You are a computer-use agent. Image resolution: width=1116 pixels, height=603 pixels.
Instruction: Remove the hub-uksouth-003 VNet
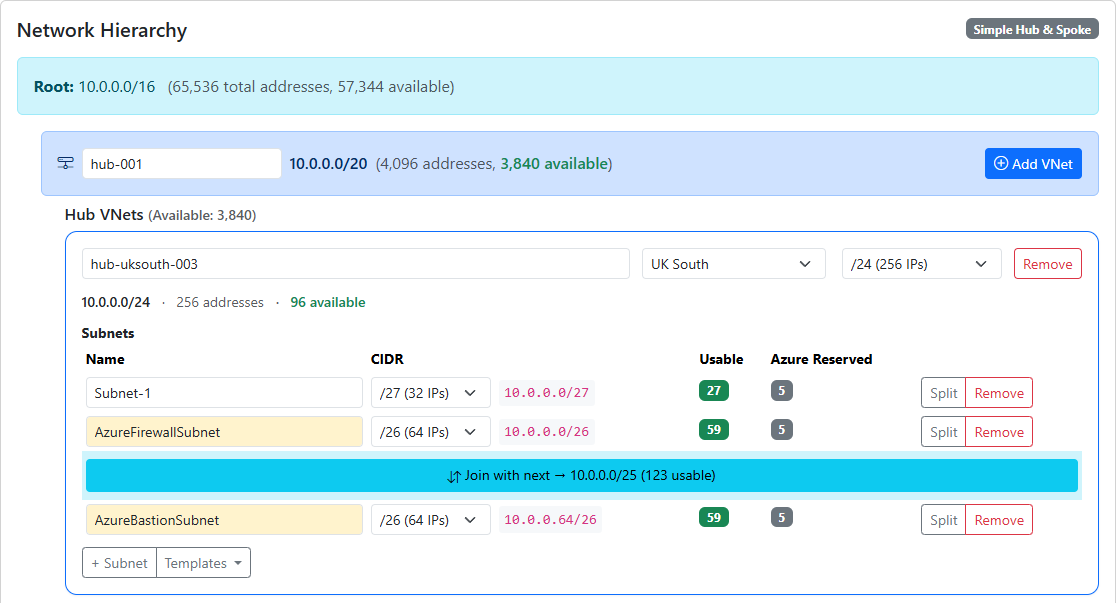click(1047, 263)
